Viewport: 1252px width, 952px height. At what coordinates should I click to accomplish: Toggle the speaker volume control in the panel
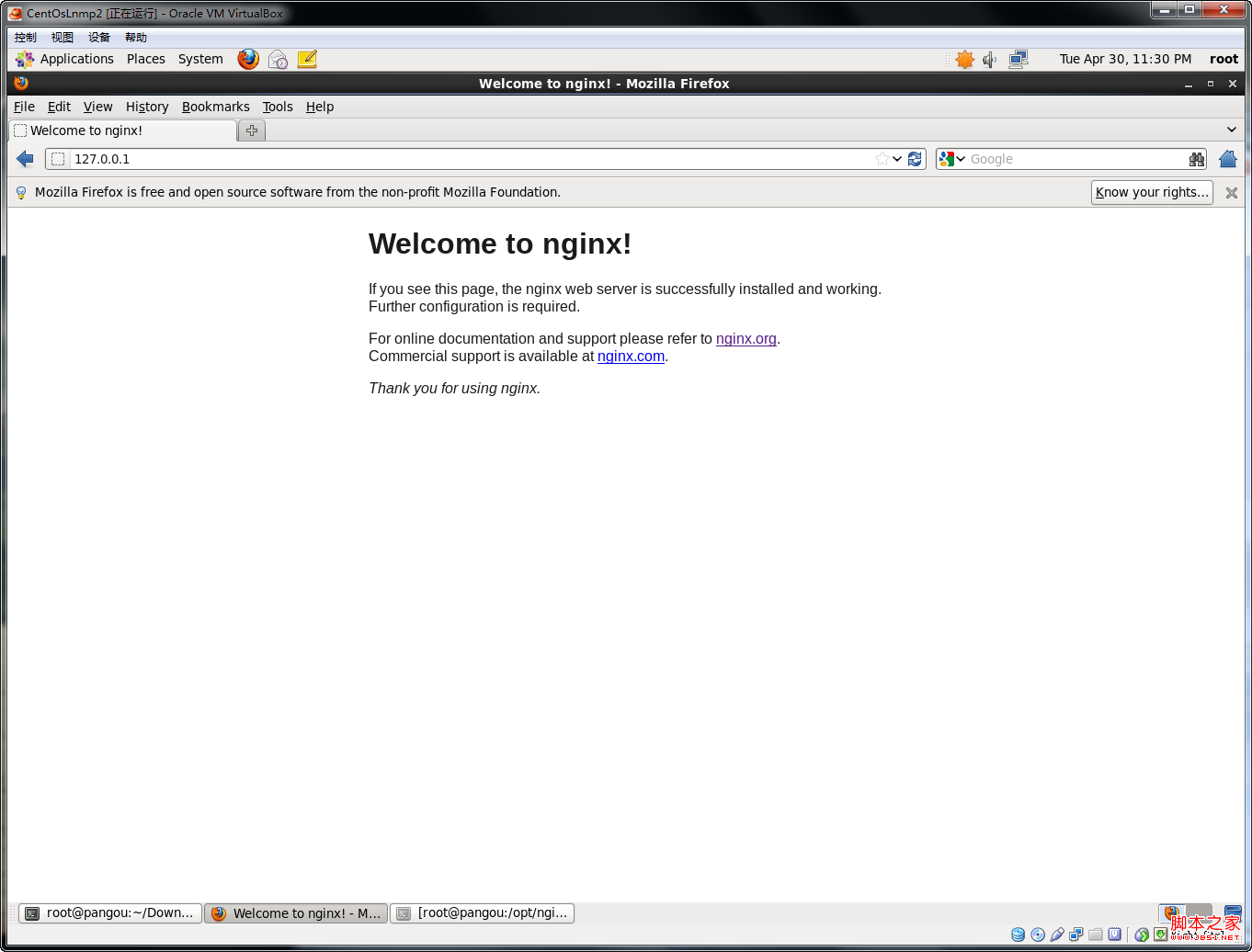point(989,59)
